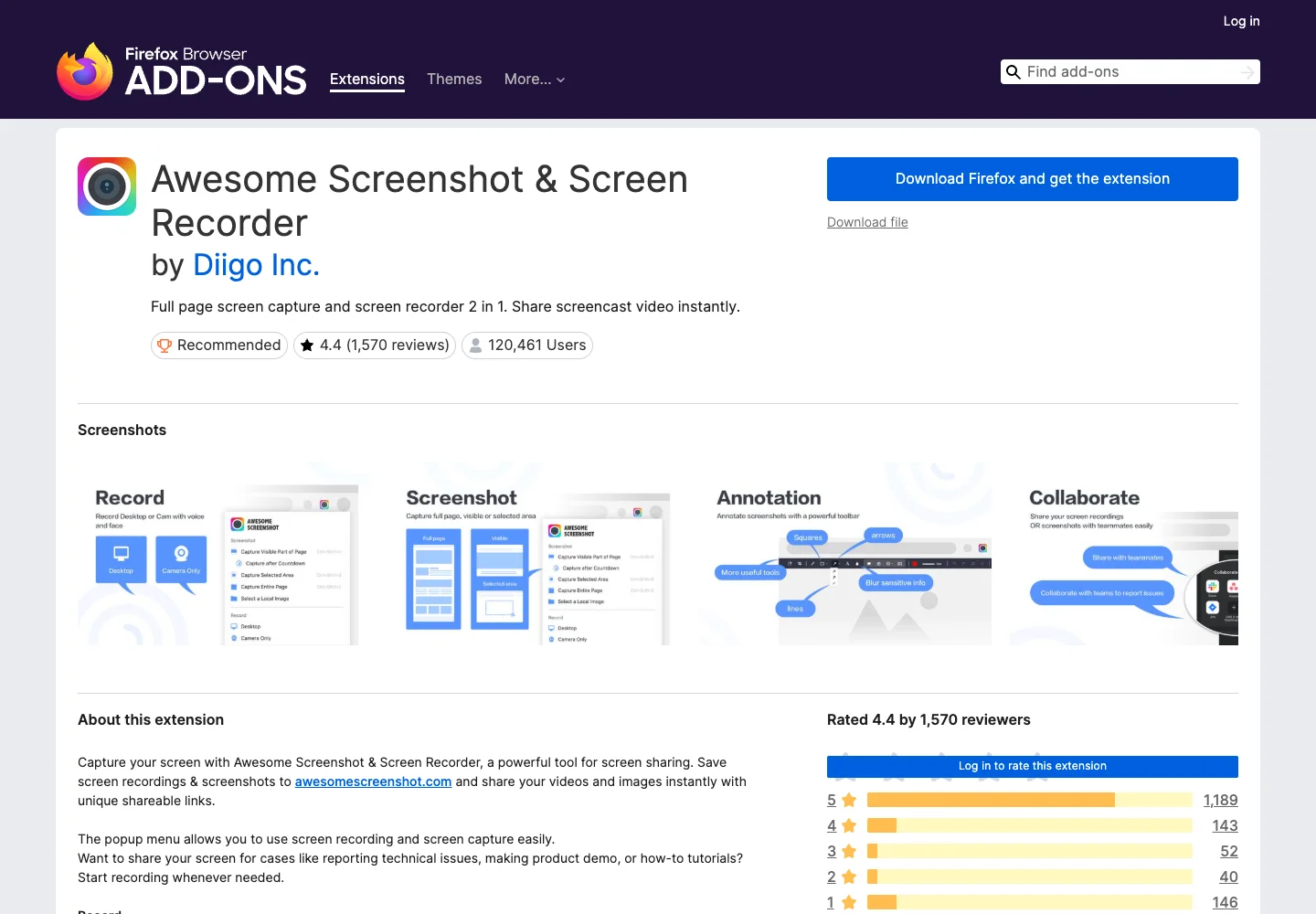The width and height of the screenshot is (1316, 914).
Task: Click the 4-star rating bar
Action: coord(1030,825)
